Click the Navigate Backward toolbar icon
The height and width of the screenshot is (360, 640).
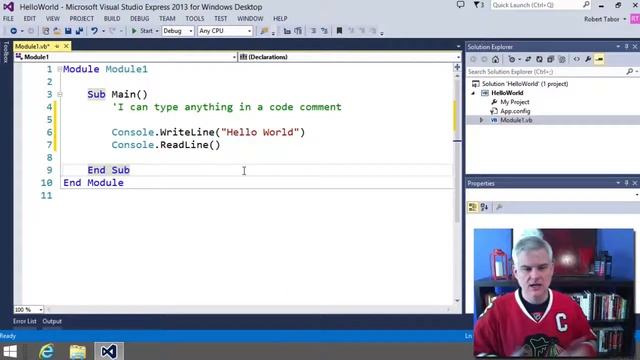click(x=13, y=31)
